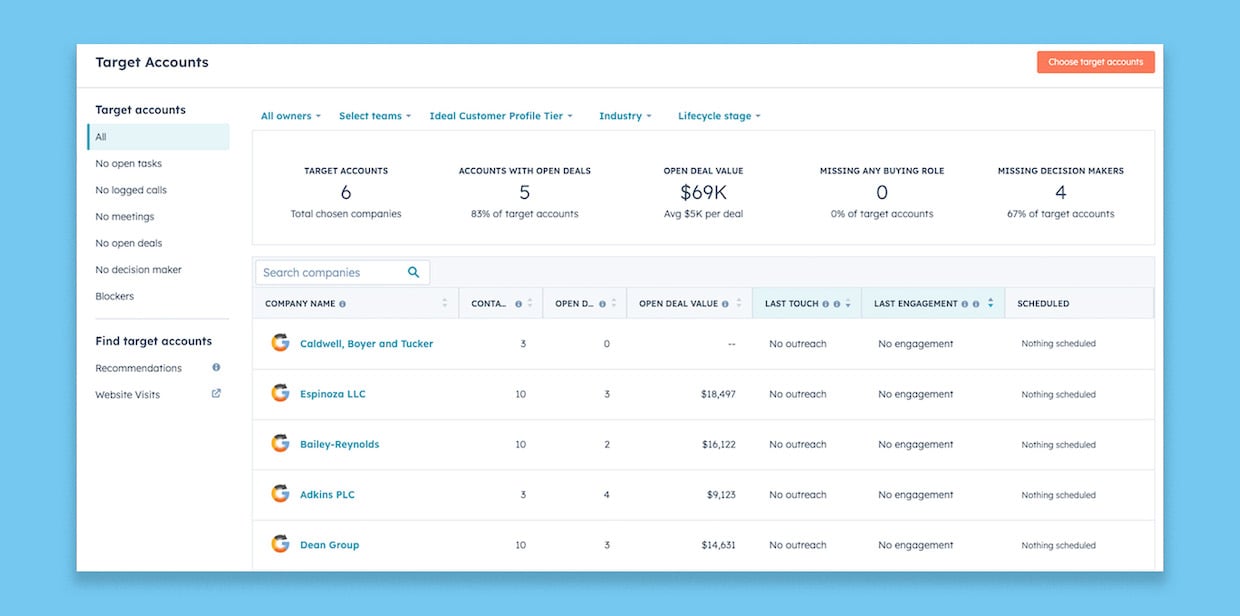Click the Google logo beside Dean Group
The image size is (1240, 616).
click(280, 544)
